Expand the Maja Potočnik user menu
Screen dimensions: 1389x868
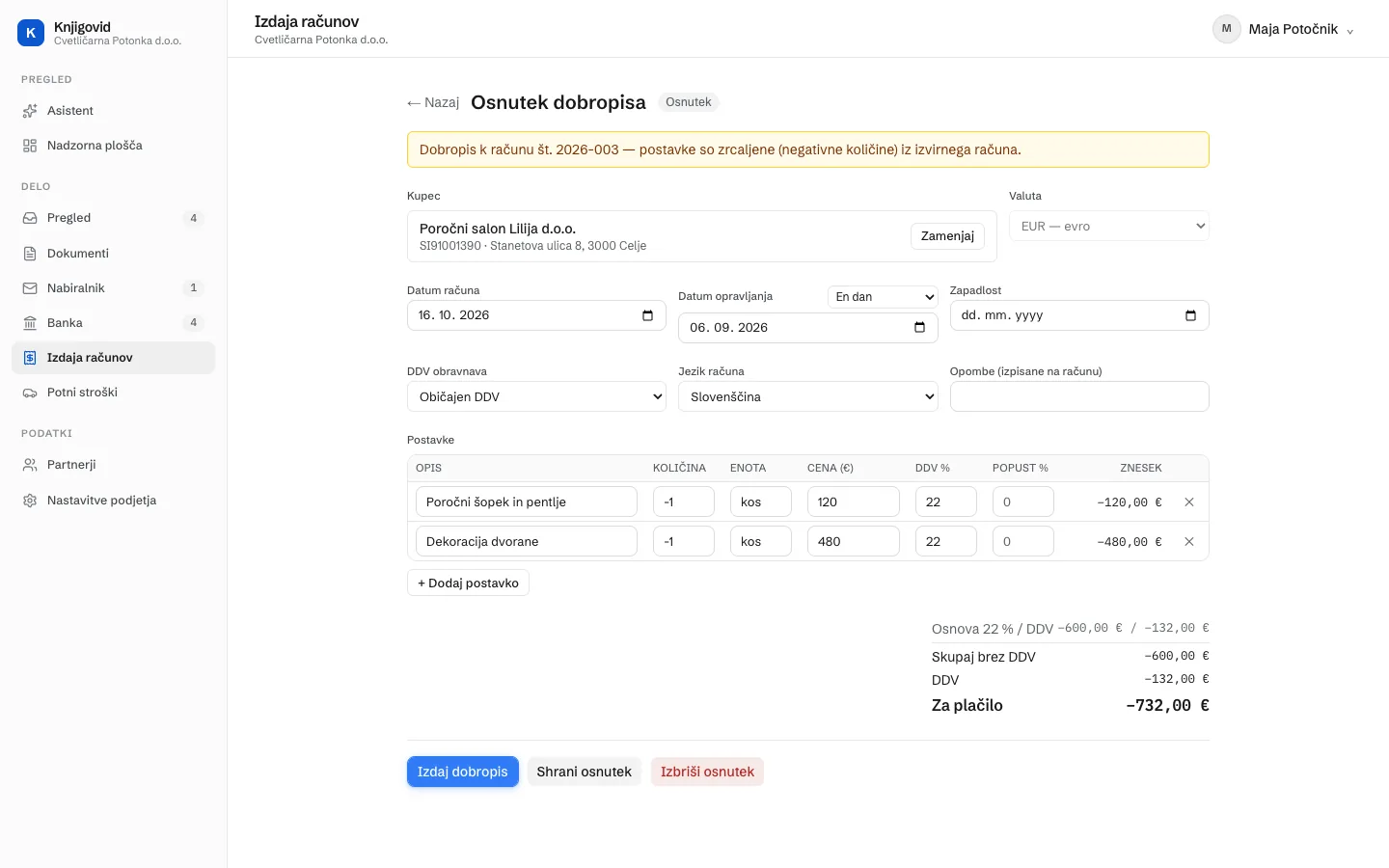coord(1284,29)
